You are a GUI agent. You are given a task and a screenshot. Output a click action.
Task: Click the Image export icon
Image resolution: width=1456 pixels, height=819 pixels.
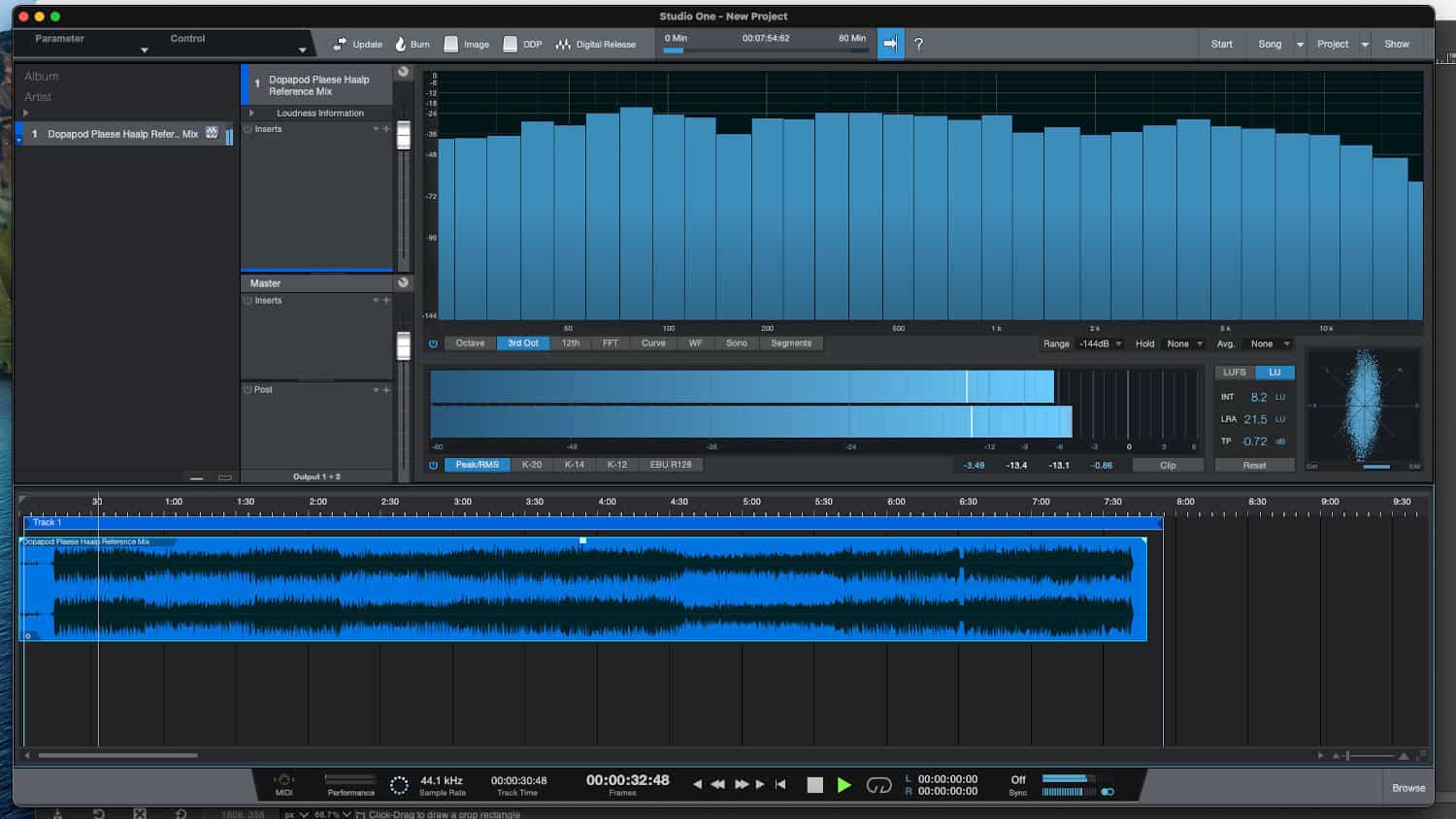pos(450,44)
